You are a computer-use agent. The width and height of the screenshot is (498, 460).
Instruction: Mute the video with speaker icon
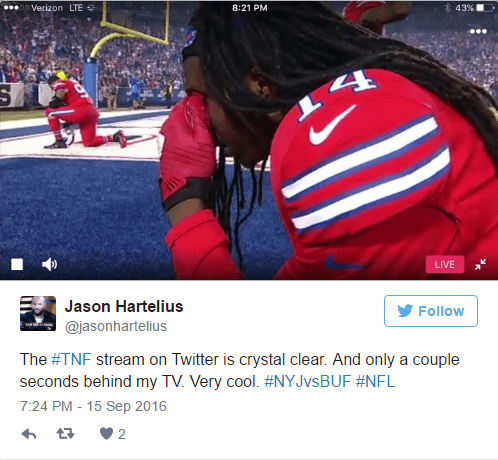click(49, 264)
